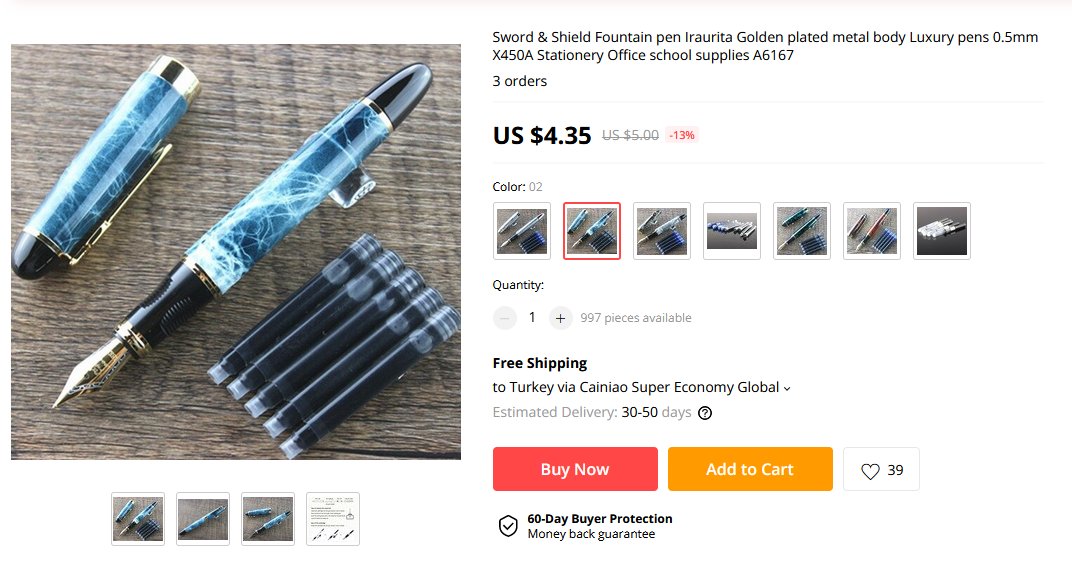This screenshot has height=584, width=1072.
Task: Choose the fourth color with ink cartridges
Action: click(x=732, y=231)
